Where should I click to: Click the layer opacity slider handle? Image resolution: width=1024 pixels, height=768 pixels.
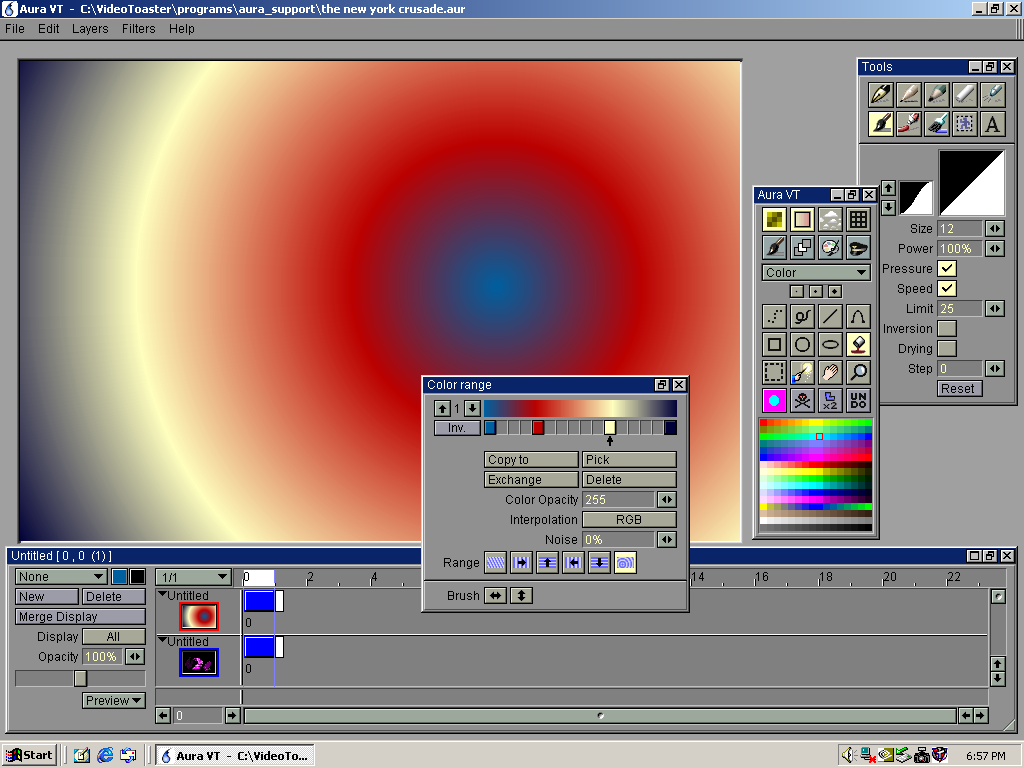click(80, 678)
